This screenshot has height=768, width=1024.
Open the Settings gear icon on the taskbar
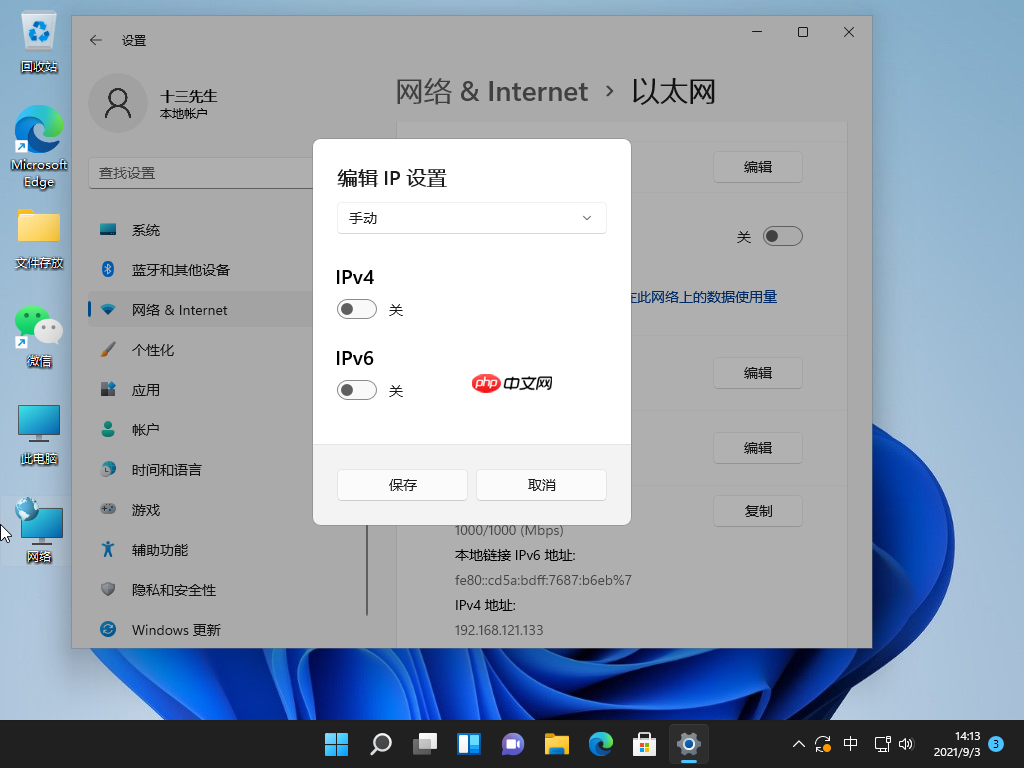coord(688,744)
